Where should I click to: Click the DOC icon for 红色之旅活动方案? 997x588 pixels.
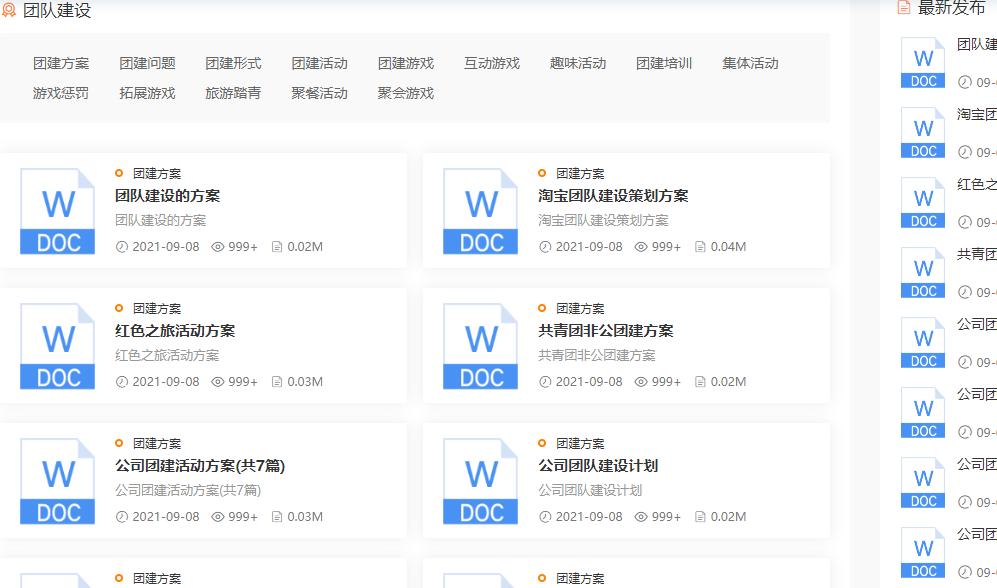click(x=56, y=345)
